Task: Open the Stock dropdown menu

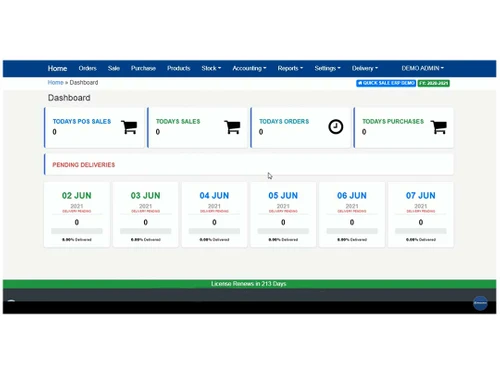Action: (211, 68)
